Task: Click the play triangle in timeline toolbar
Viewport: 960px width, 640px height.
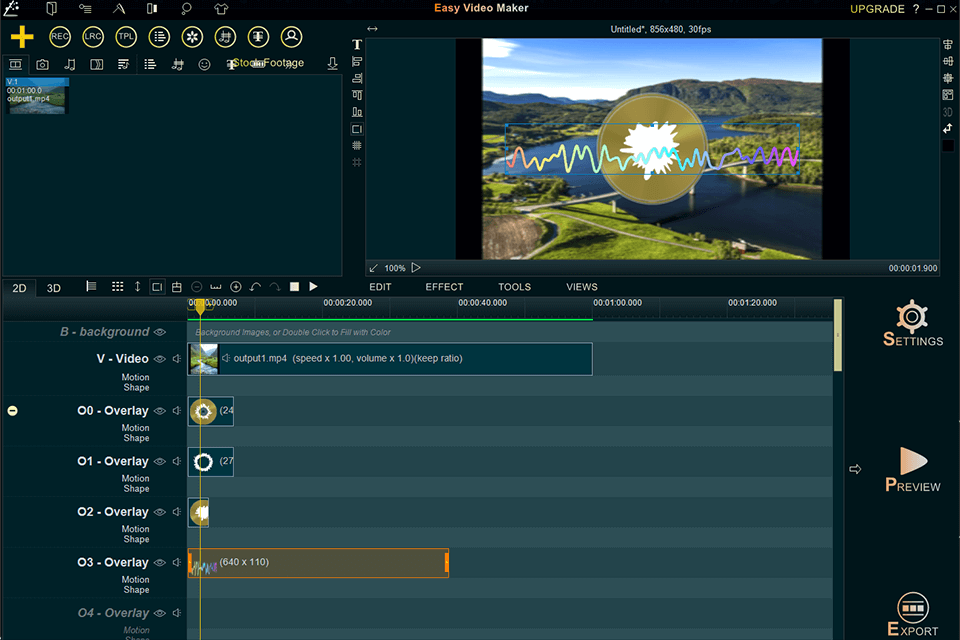Action: (x=313, y=287)
